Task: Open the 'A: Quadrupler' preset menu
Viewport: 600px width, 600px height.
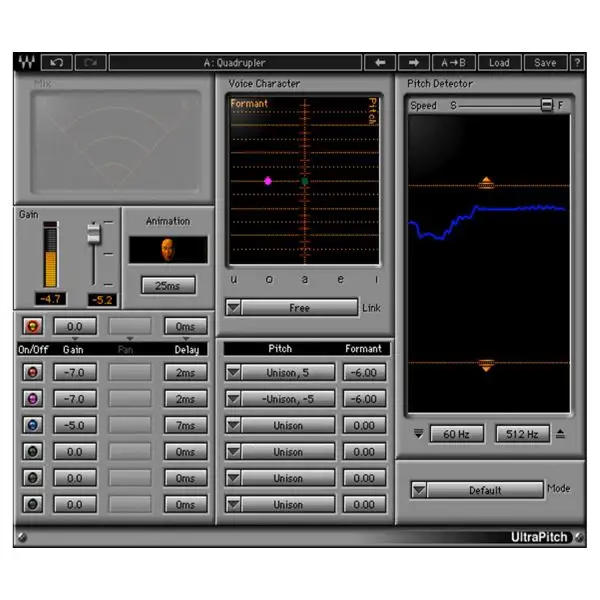Action: click(x=236, y=62)
